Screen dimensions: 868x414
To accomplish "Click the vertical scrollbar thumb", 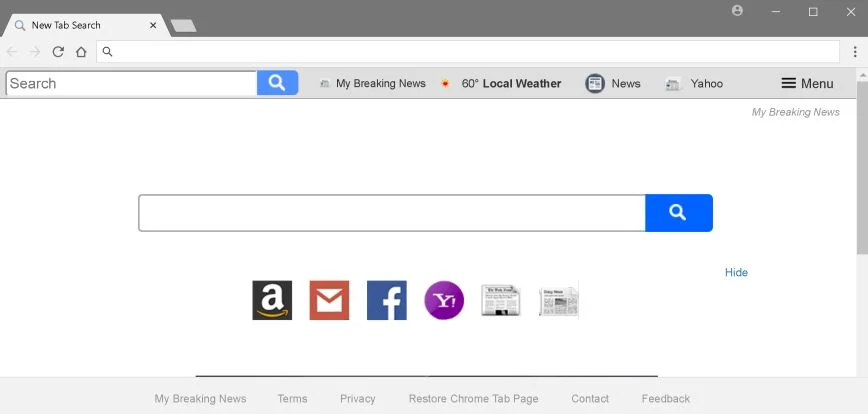I will pyautogui.click(x=862, y=166).
